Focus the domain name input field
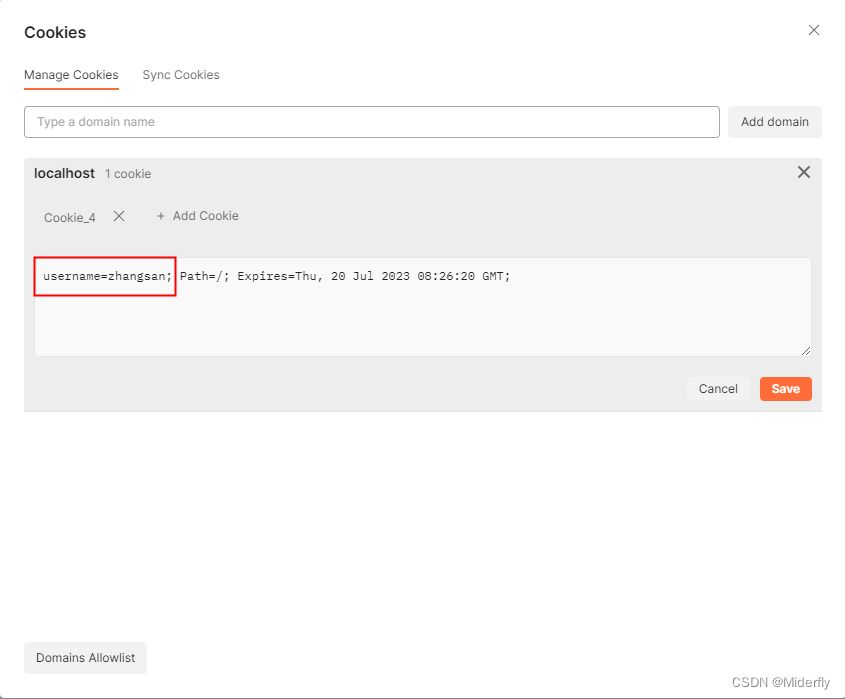845x699 pixels. click(x=372, y=122)
